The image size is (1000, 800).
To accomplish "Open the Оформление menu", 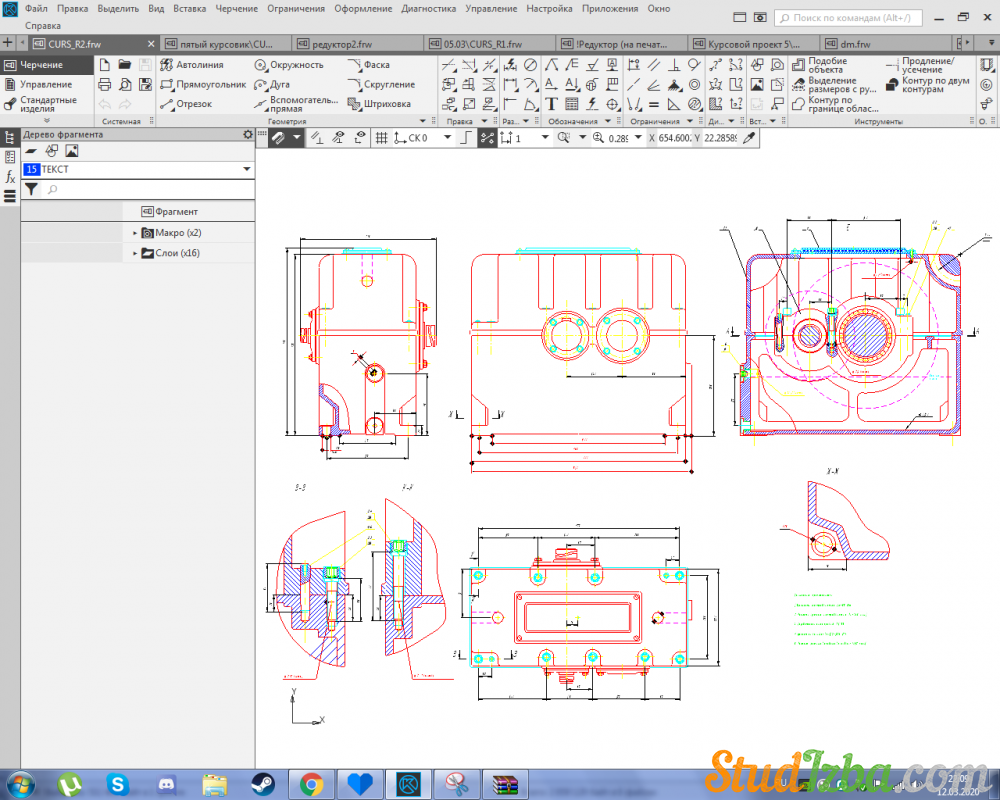I will (x=363, y=8).
